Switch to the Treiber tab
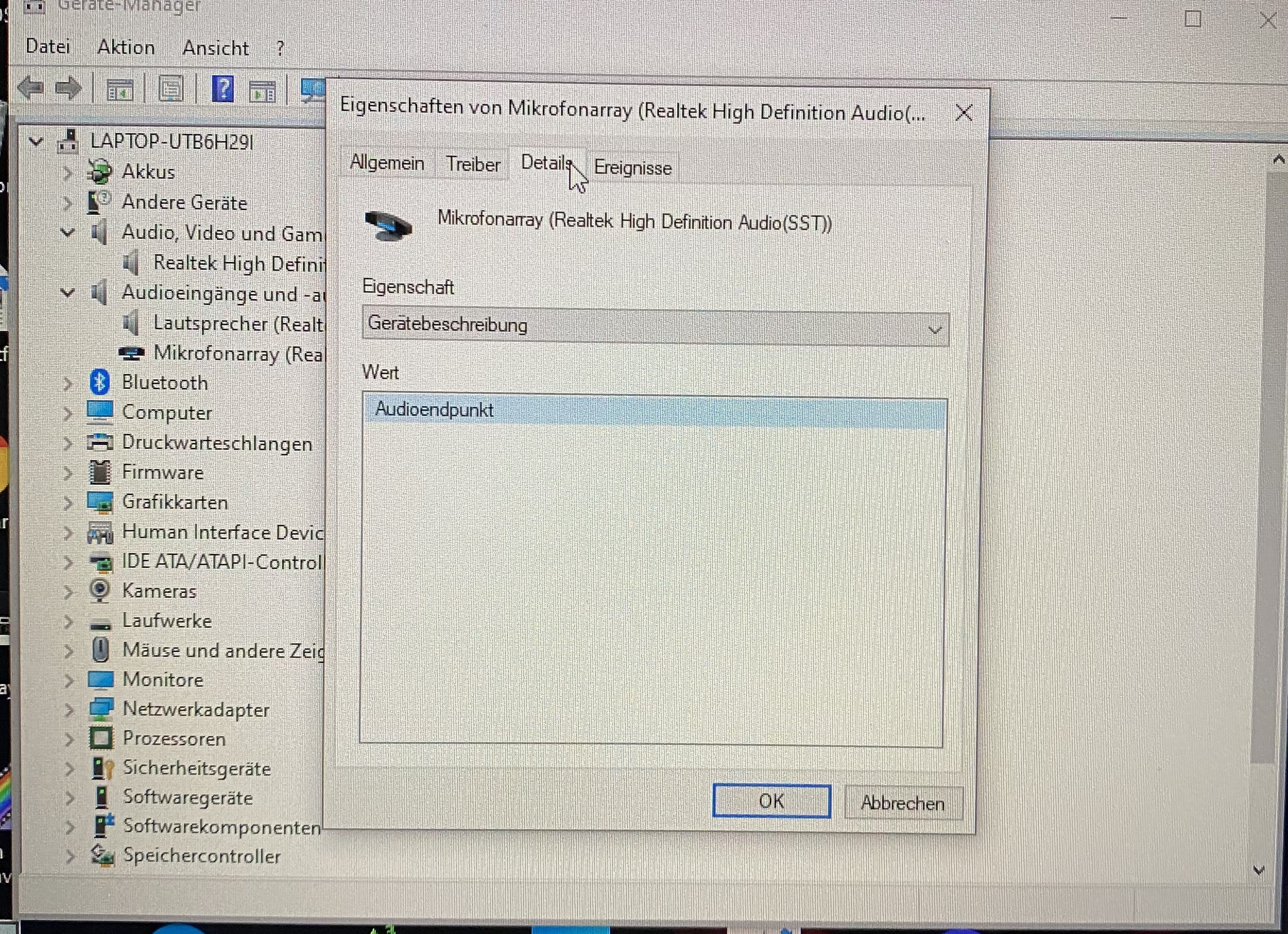The image size is (1288, 934). pos(472,165)
